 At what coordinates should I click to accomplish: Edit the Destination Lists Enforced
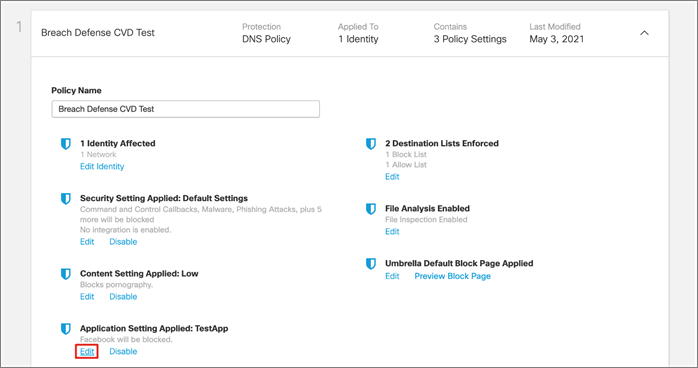pyautogui.click(x=392, y=177)
